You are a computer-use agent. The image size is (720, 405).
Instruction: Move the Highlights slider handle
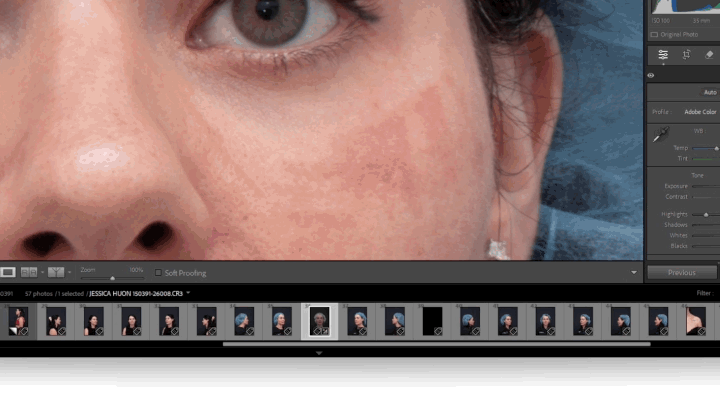pos(706,215)
